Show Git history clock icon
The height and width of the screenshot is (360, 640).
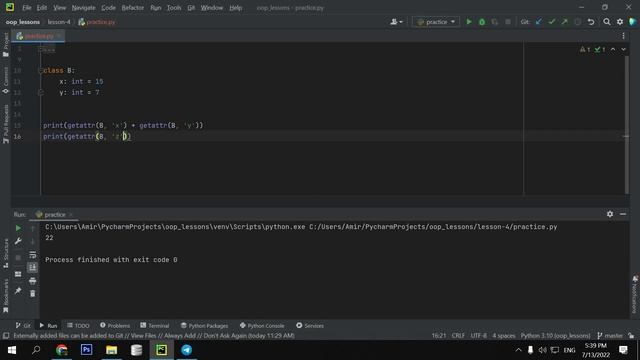point(578,22)
